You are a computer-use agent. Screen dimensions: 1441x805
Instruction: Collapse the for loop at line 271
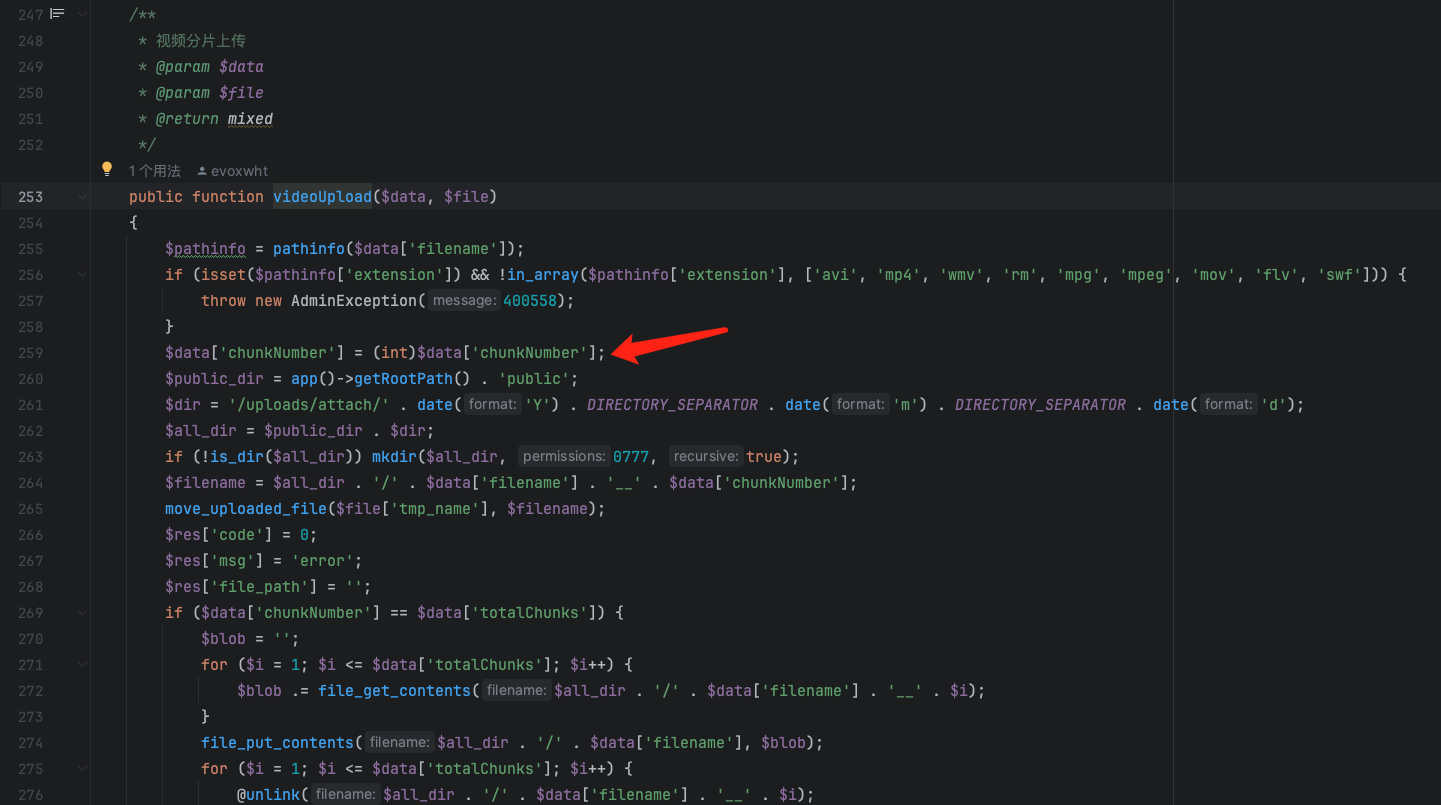83,665
